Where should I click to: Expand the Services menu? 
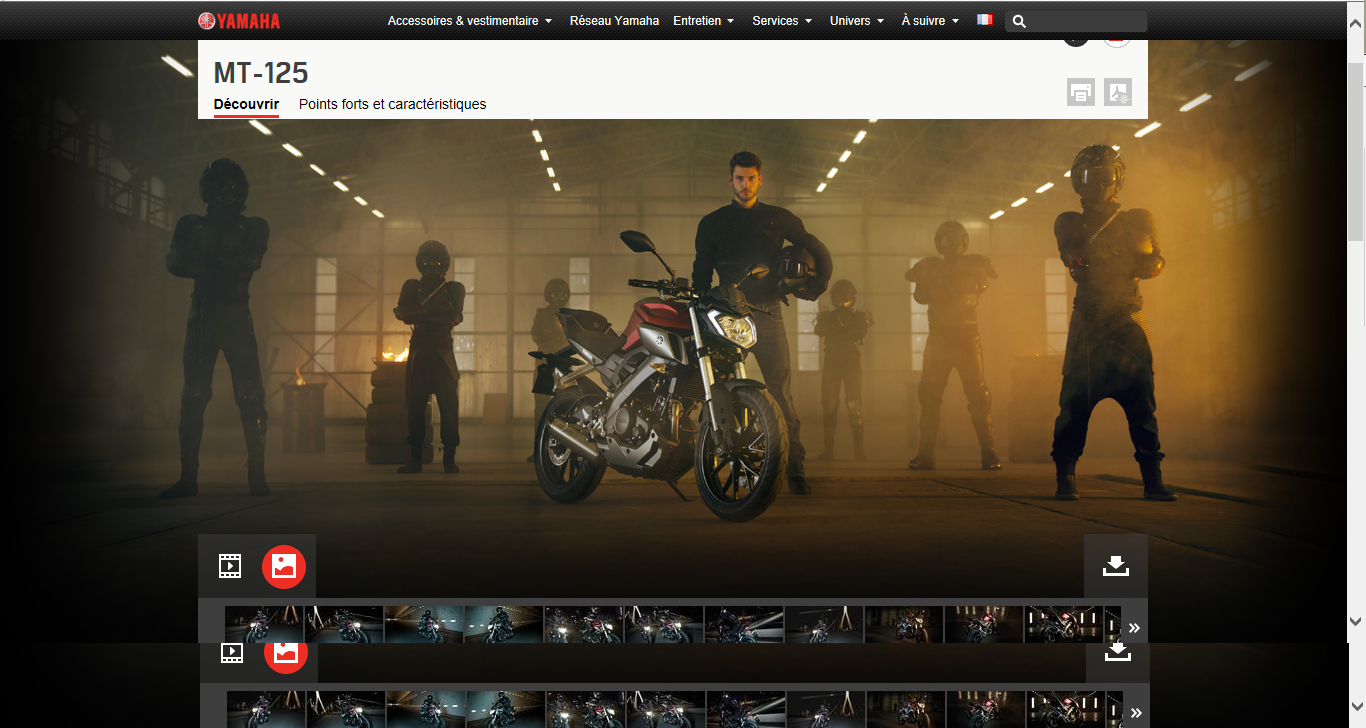coord(782,21)
